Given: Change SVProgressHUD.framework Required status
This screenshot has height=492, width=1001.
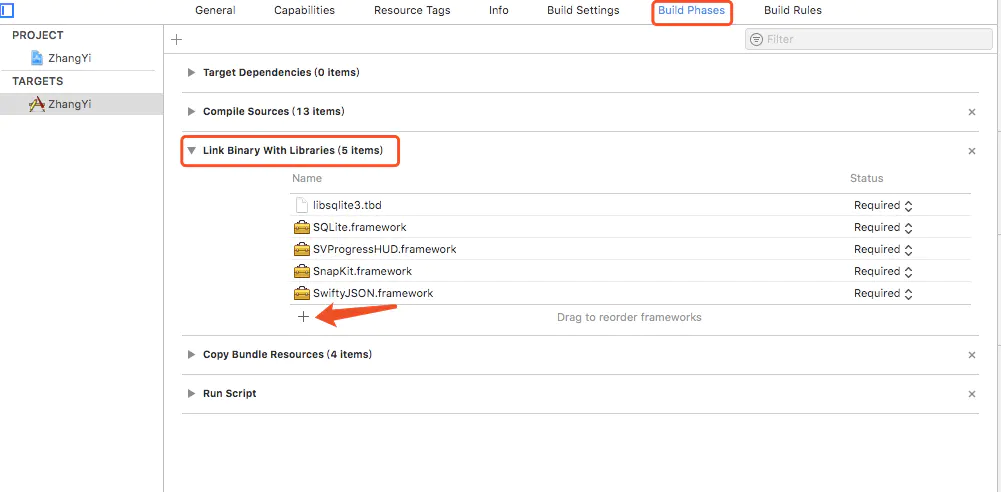Looking at the screenshot, I should 883,250.
